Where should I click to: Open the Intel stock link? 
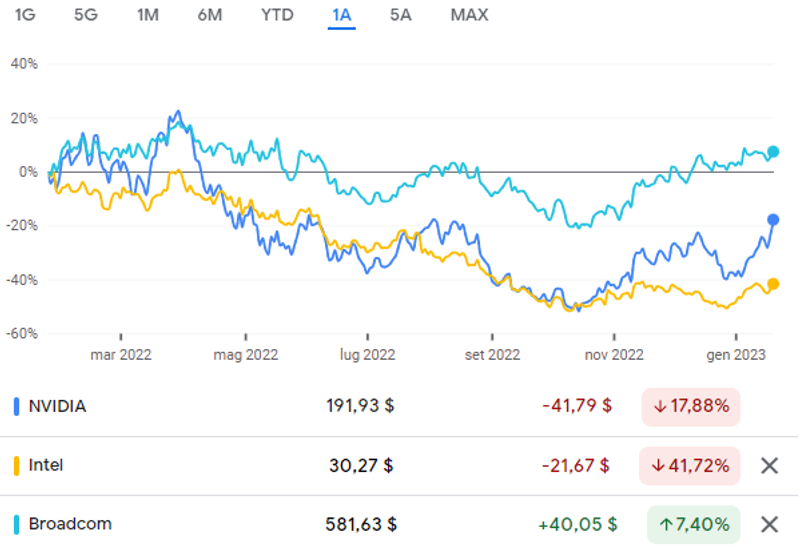tap(46, 465)
